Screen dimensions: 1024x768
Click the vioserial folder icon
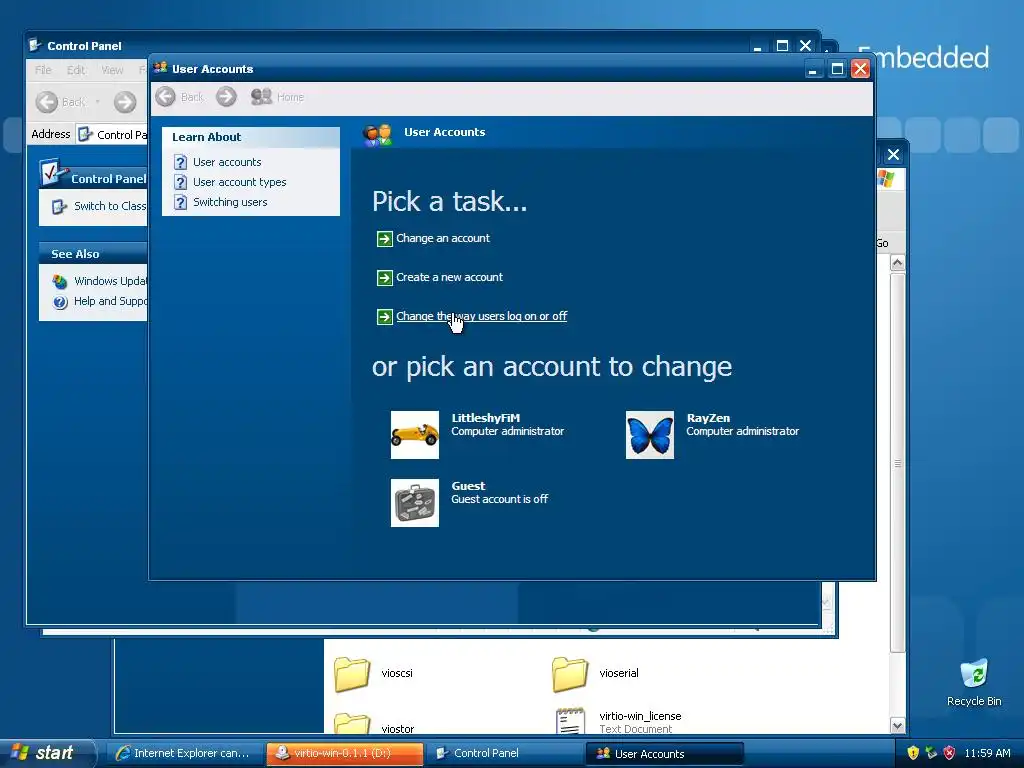coord(570,674)
